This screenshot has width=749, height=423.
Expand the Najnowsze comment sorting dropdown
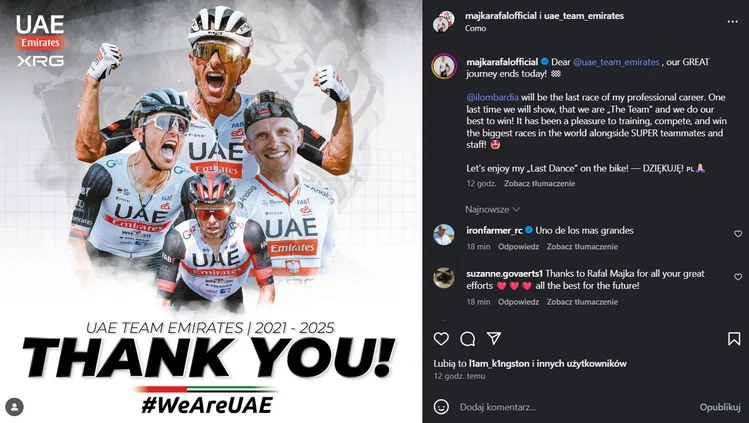pos(492,209)
